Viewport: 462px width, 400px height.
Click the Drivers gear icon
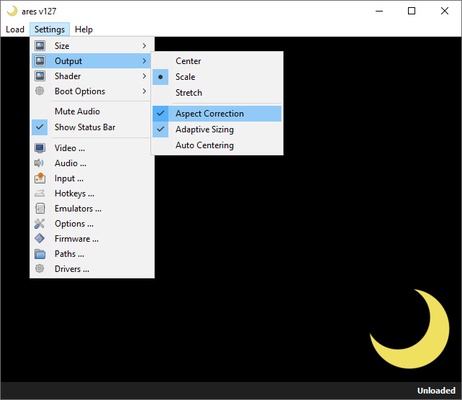point(40,269)
